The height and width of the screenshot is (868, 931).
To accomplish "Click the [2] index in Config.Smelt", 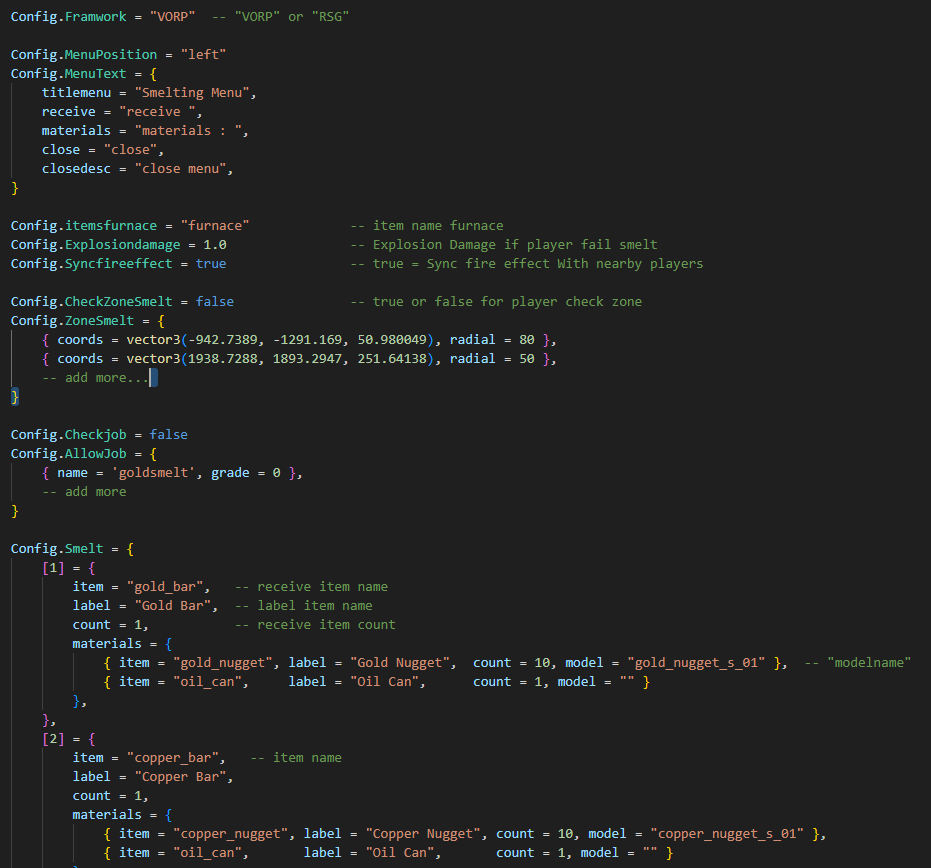I will 53,739.
